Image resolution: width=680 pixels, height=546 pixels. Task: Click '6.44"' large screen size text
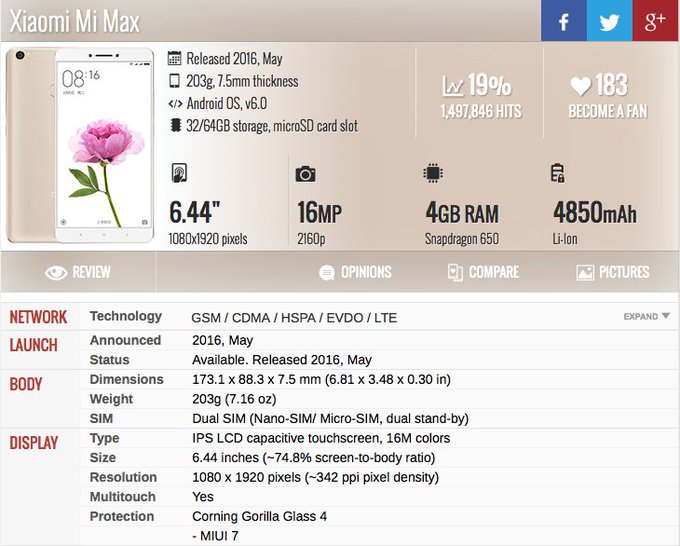click(x=195, y=212)
